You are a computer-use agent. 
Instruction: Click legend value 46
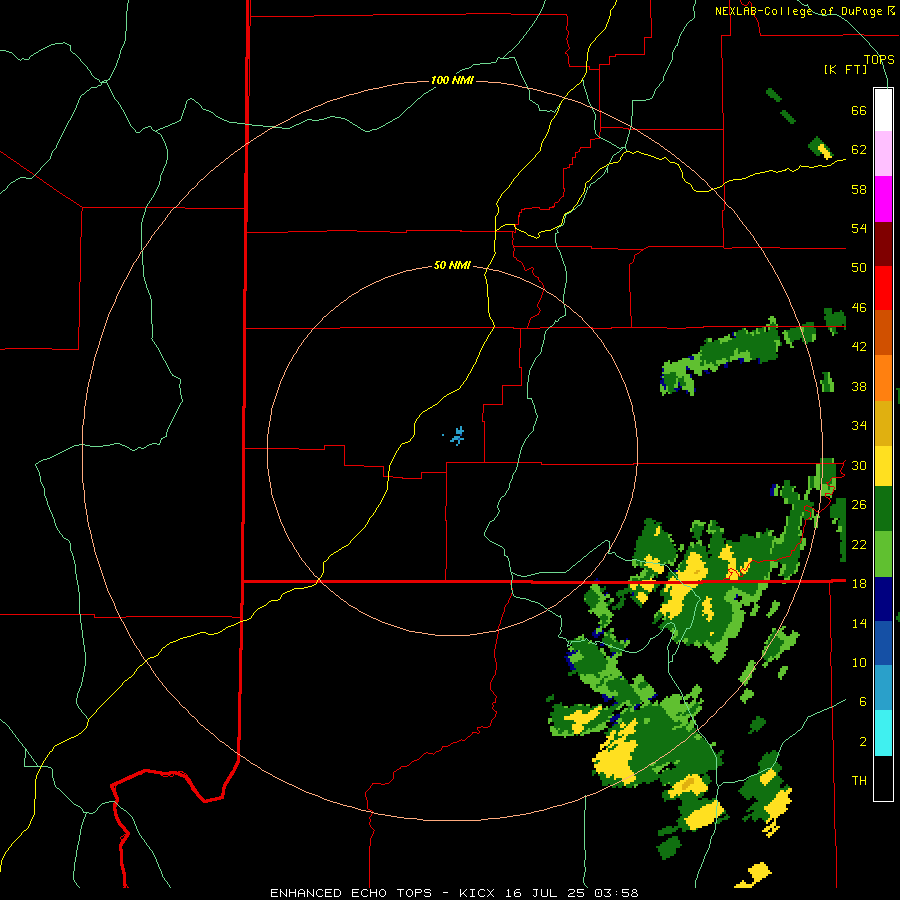859,308
